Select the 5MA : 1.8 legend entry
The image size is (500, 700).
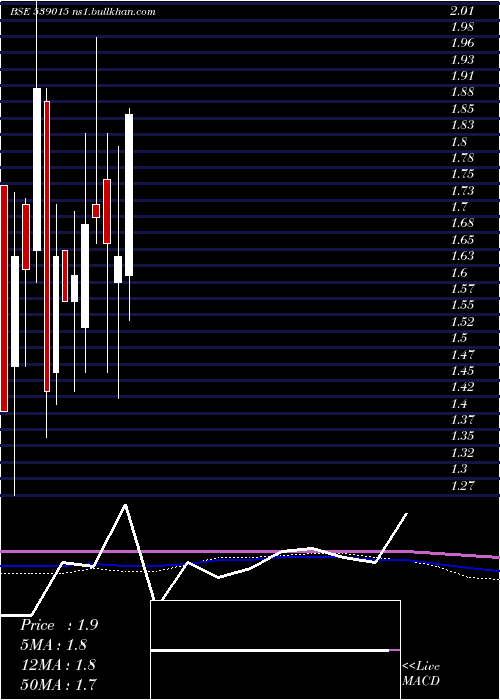[x=54, y=645]
